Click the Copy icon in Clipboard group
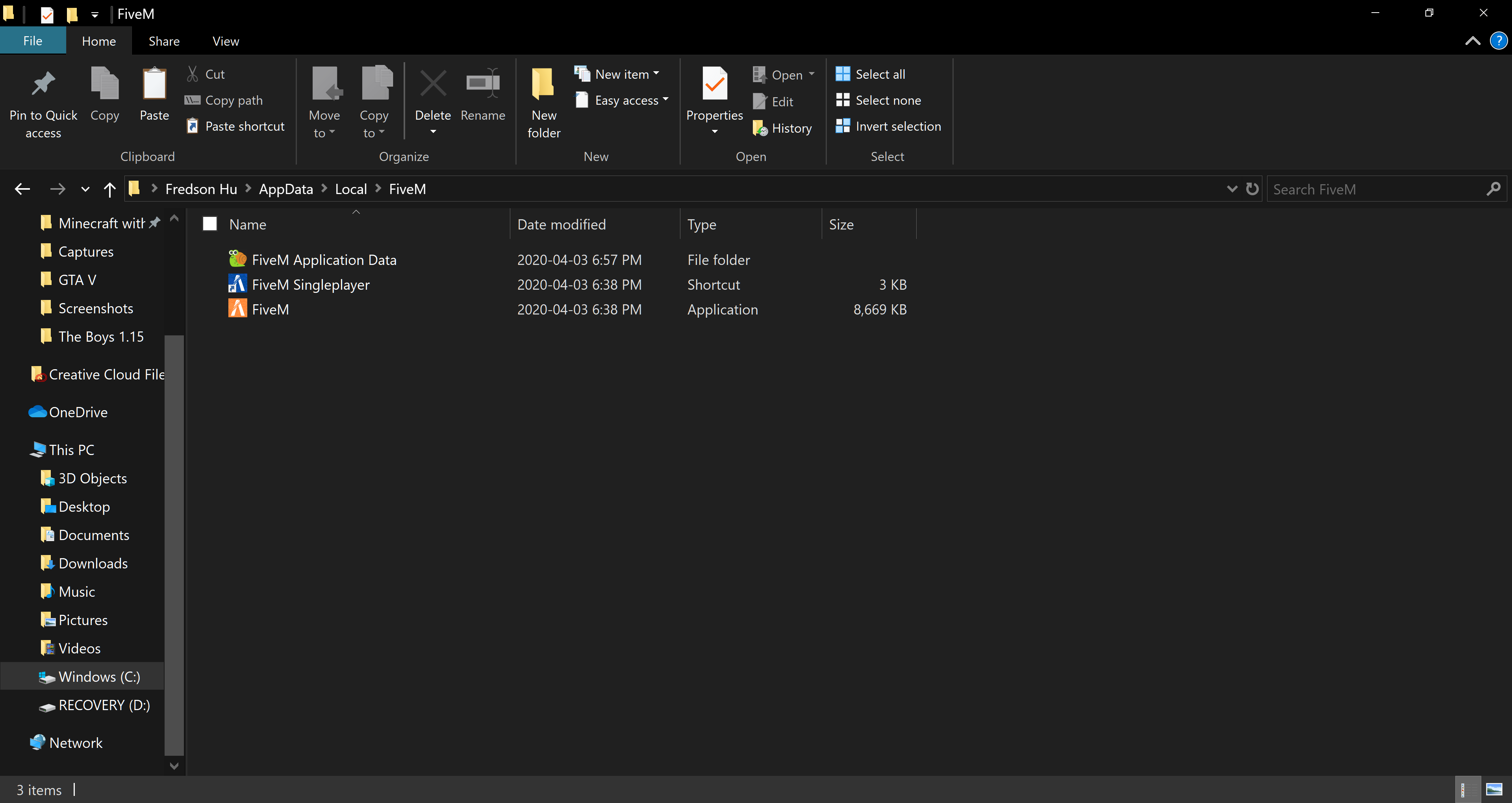Viewport: 1512px width, 803px height. tap(104, 83)
